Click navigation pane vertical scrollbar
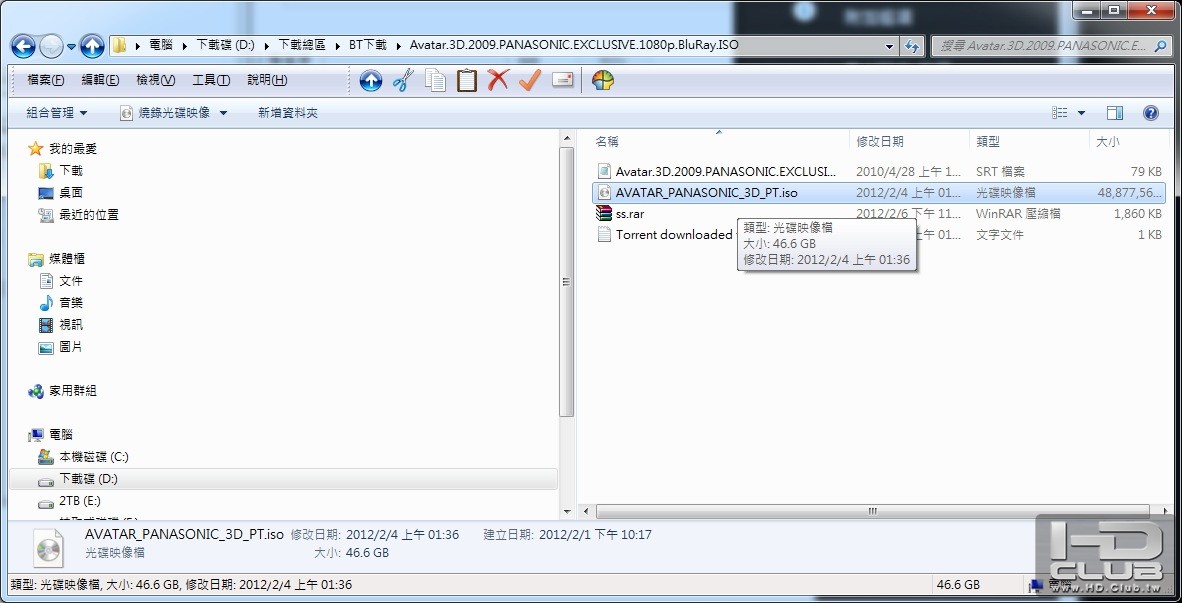This screenshot has width=1182, height=603. coord(567,283)
